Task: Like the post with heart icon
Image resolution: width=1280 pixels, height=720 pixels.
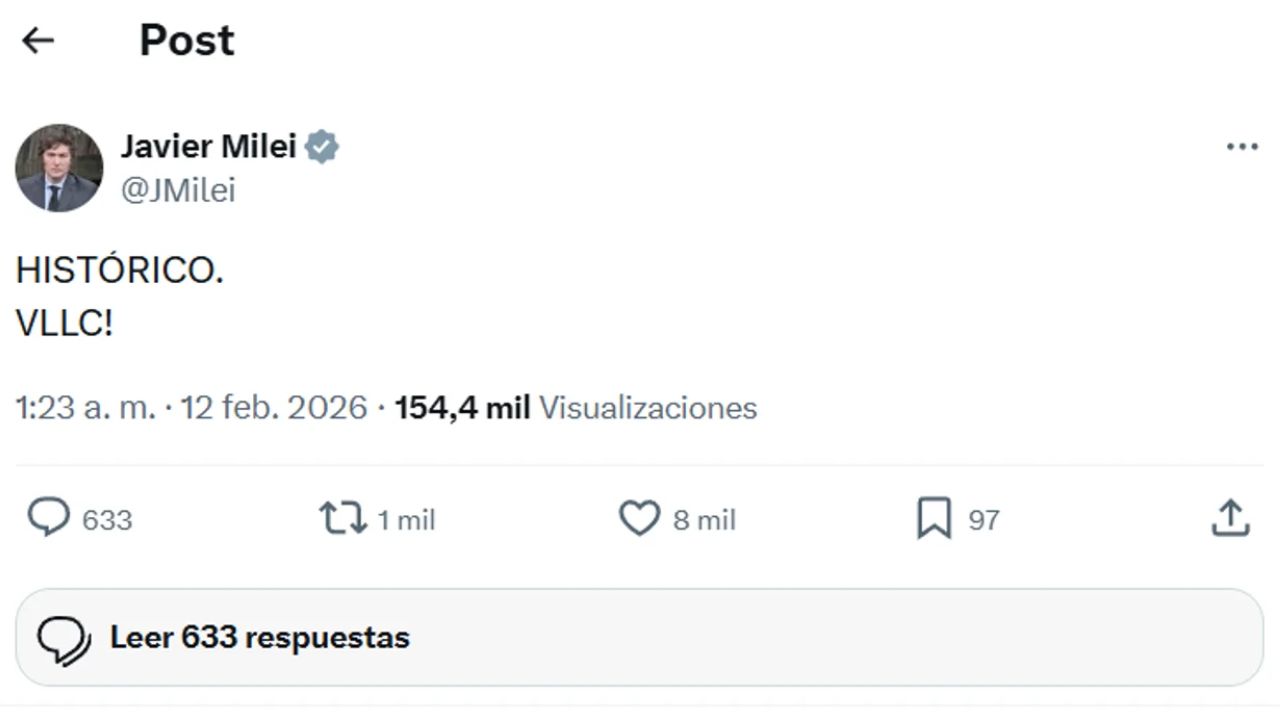Action: click(x=639, y=519)
